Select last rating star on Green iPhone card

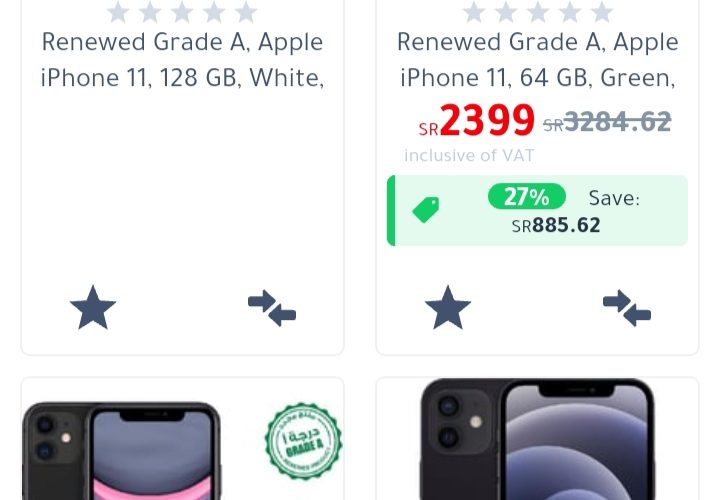(x=602, y=11)
